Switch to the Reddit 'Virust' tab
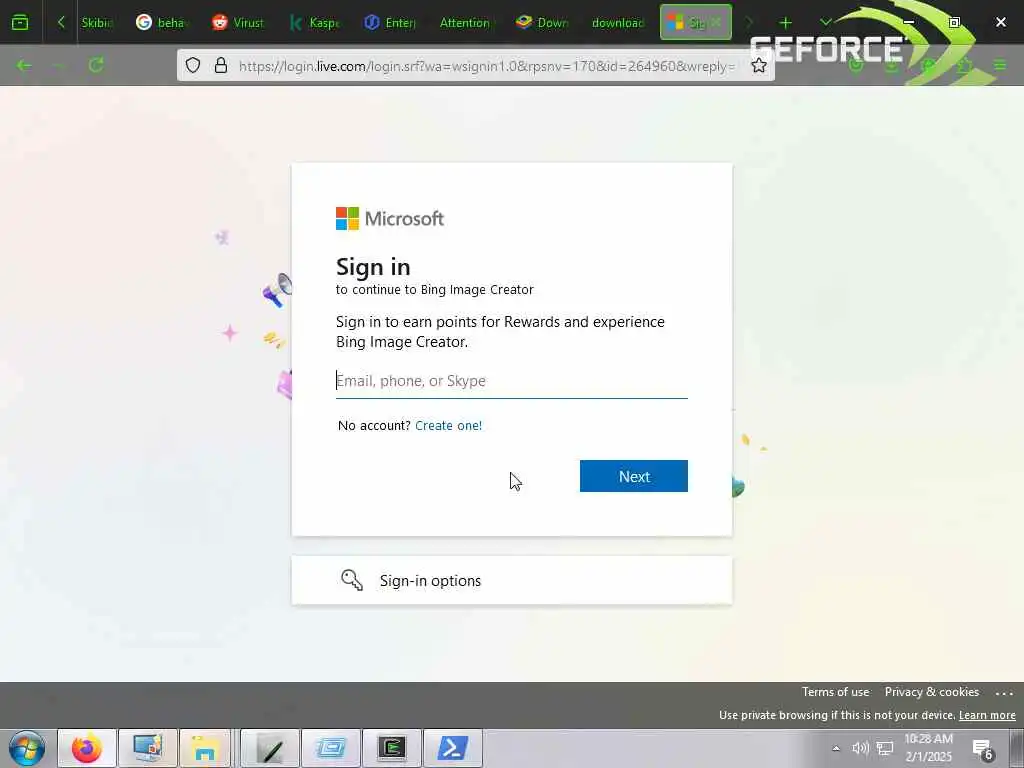Screen dimensions: 1024x768 (x=238, y=23)
